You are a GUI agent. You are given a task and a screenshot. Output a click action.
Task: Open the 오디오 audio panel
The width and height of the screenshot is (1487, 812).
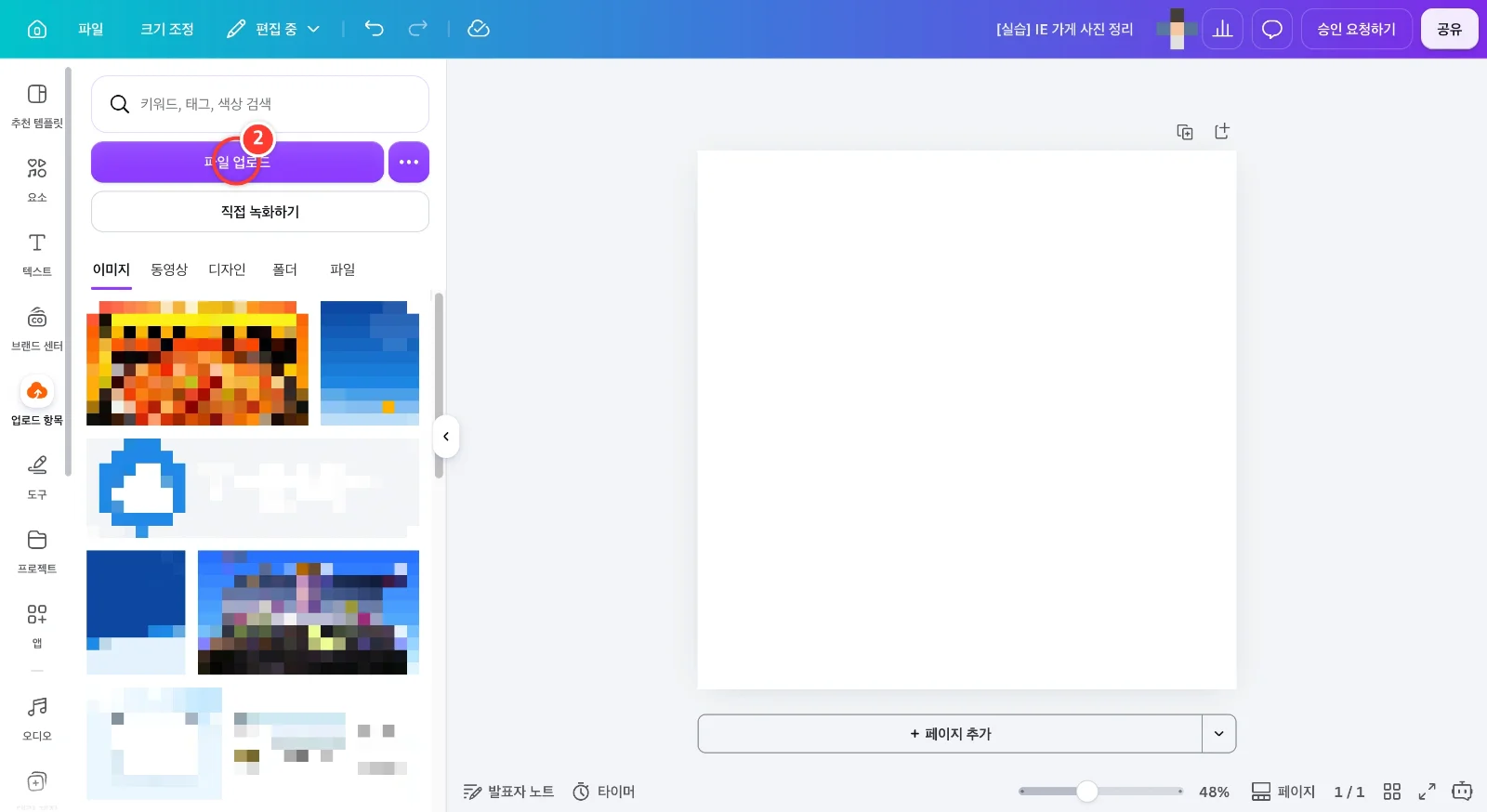37,719
